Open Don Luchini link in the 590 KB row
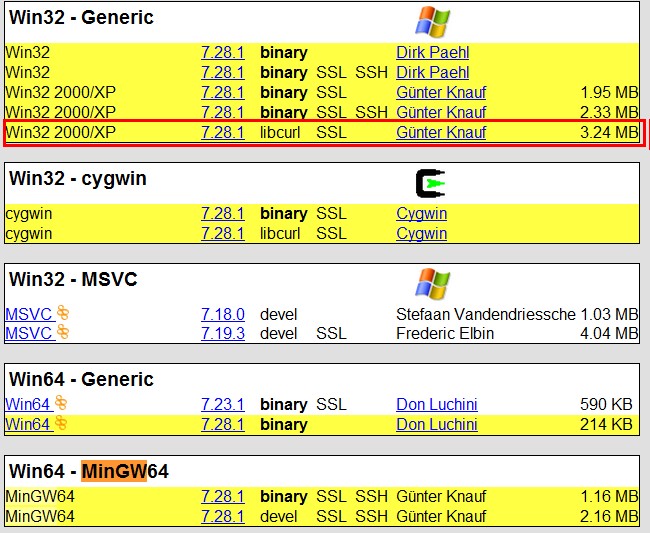 (x=437, y=405)
